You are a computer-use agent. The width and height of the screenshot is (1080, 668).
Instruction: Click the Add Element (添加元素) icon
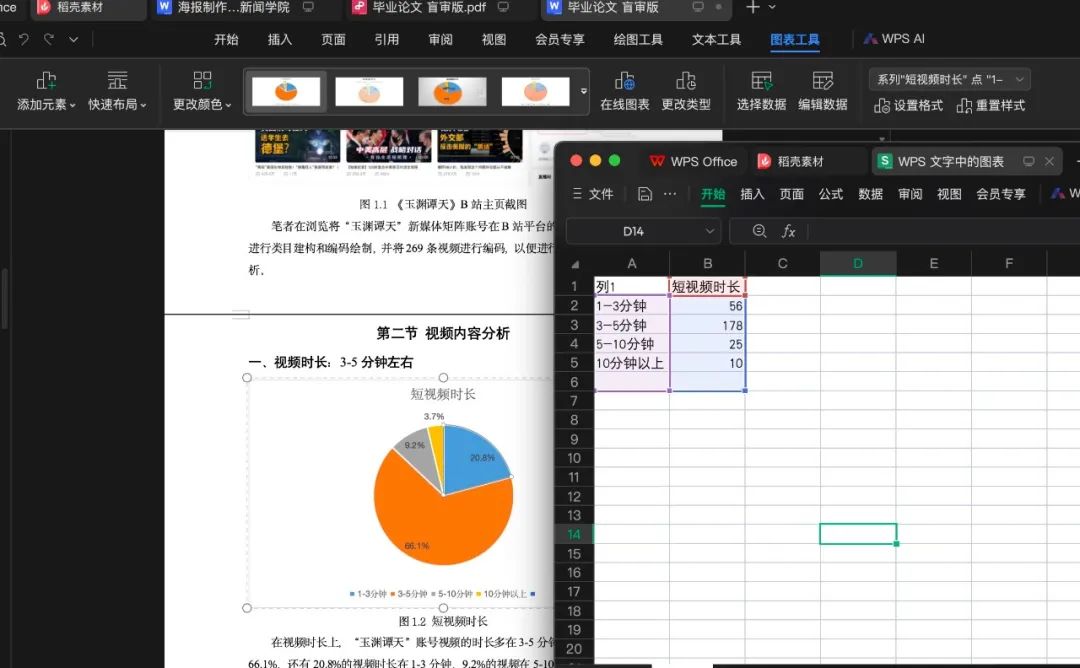pos(46,81)
